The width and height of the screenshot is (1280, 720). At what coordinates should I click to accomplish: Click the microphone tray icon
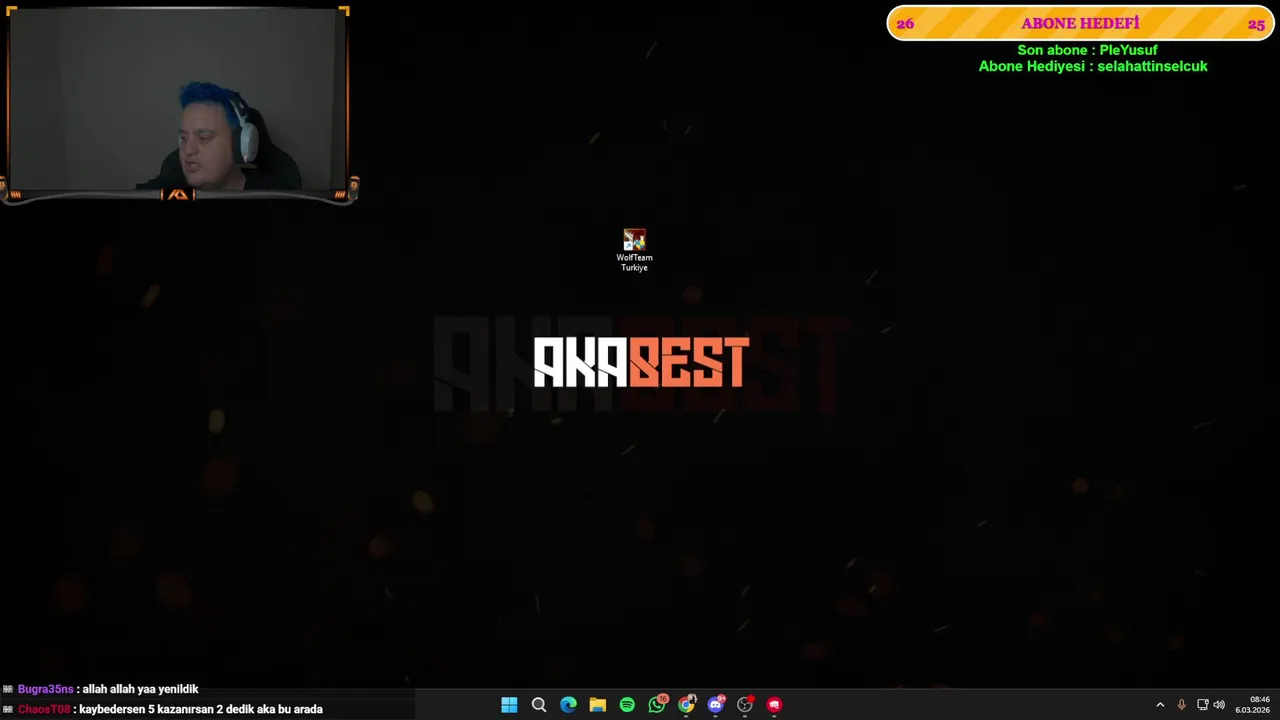pyautogui.click(x=1181, y=705)
